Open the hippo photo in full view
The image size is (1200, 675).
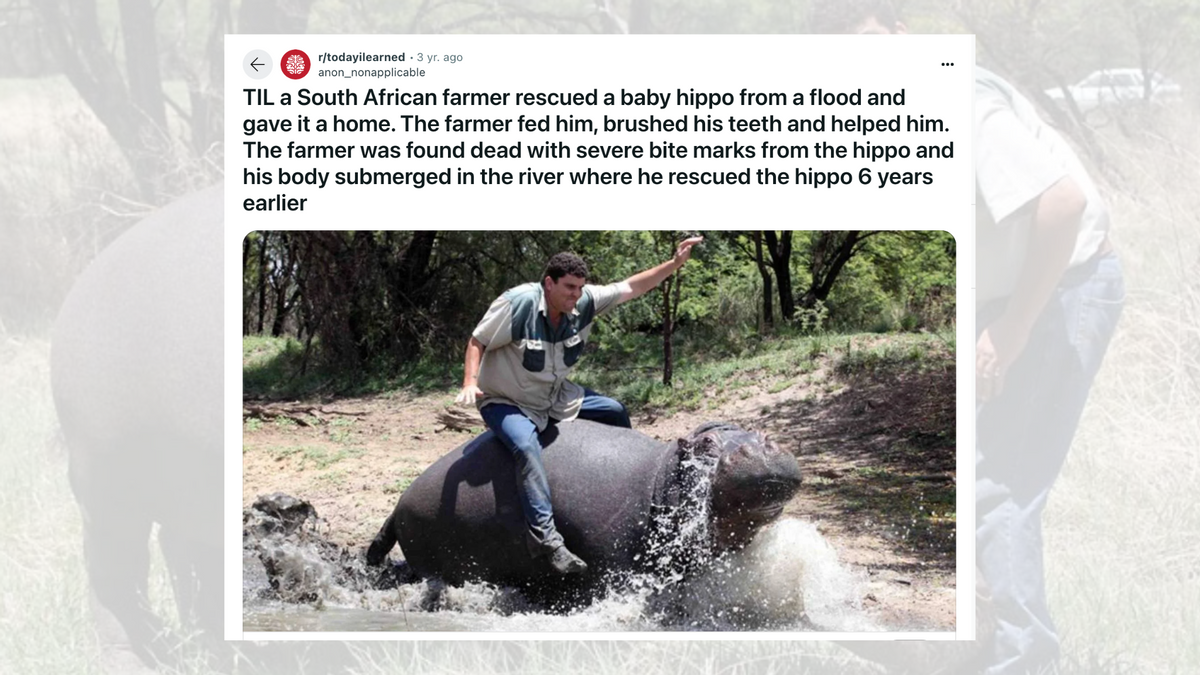pyautogui.click(x=599, y=431)
